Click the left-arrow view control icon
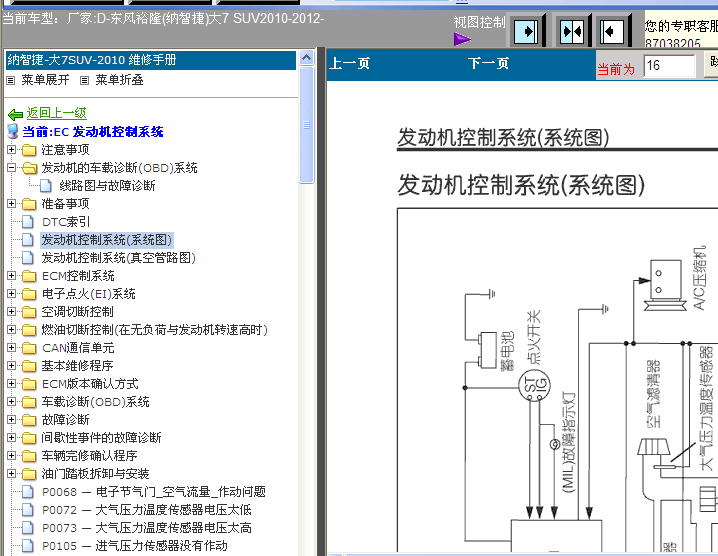Screen dimensions: 718x556 (612, 32)
